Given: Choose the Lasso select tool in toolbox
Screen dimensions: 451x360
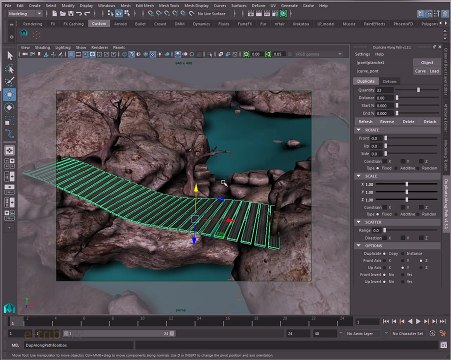Looking at the screenshot, I should coord(10,69).
